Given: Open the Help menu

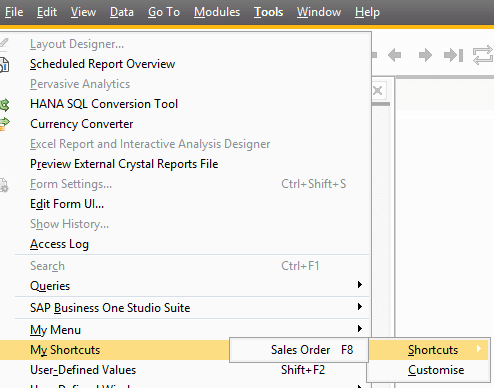Looking at the screenshot, I should (367, 12).
